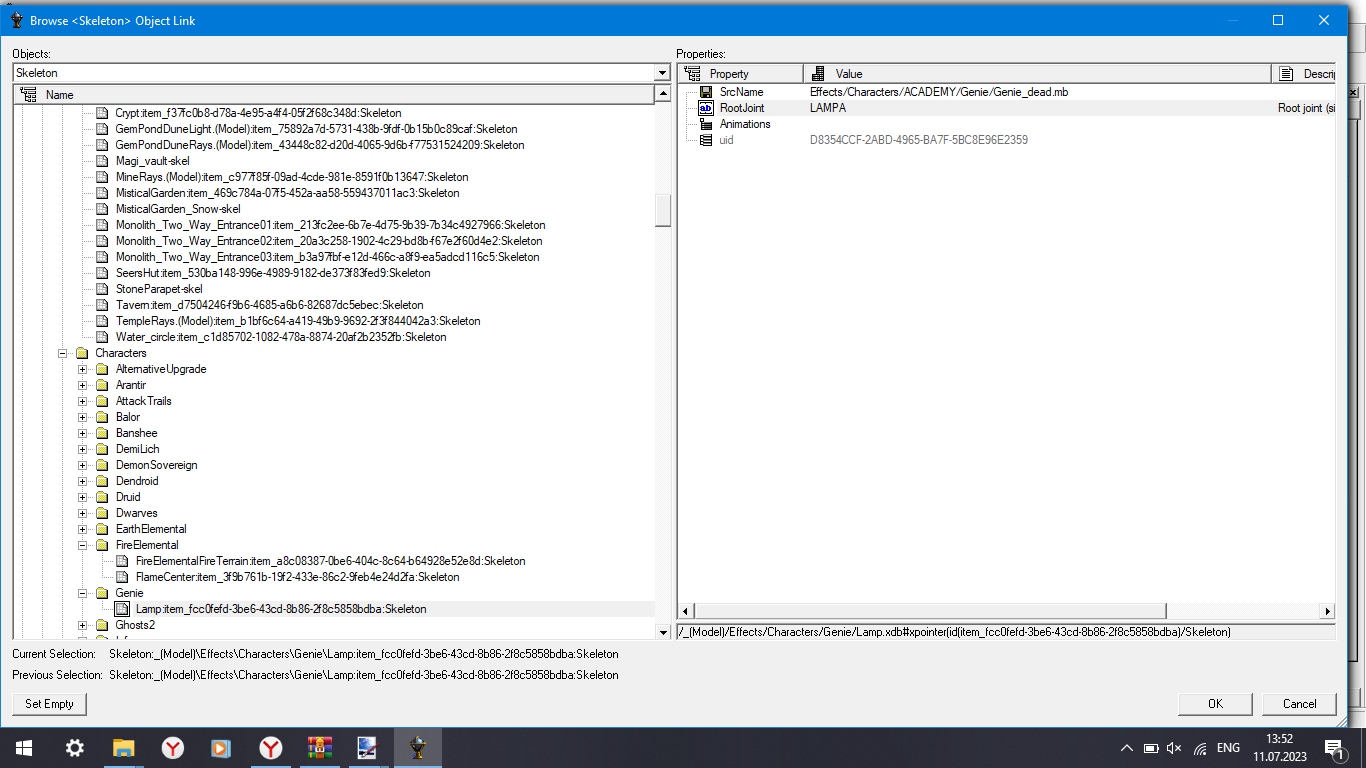Open the Skeleton object type dropdown
The width and height of the screenshot is (1366, 768).
point(662,73)
